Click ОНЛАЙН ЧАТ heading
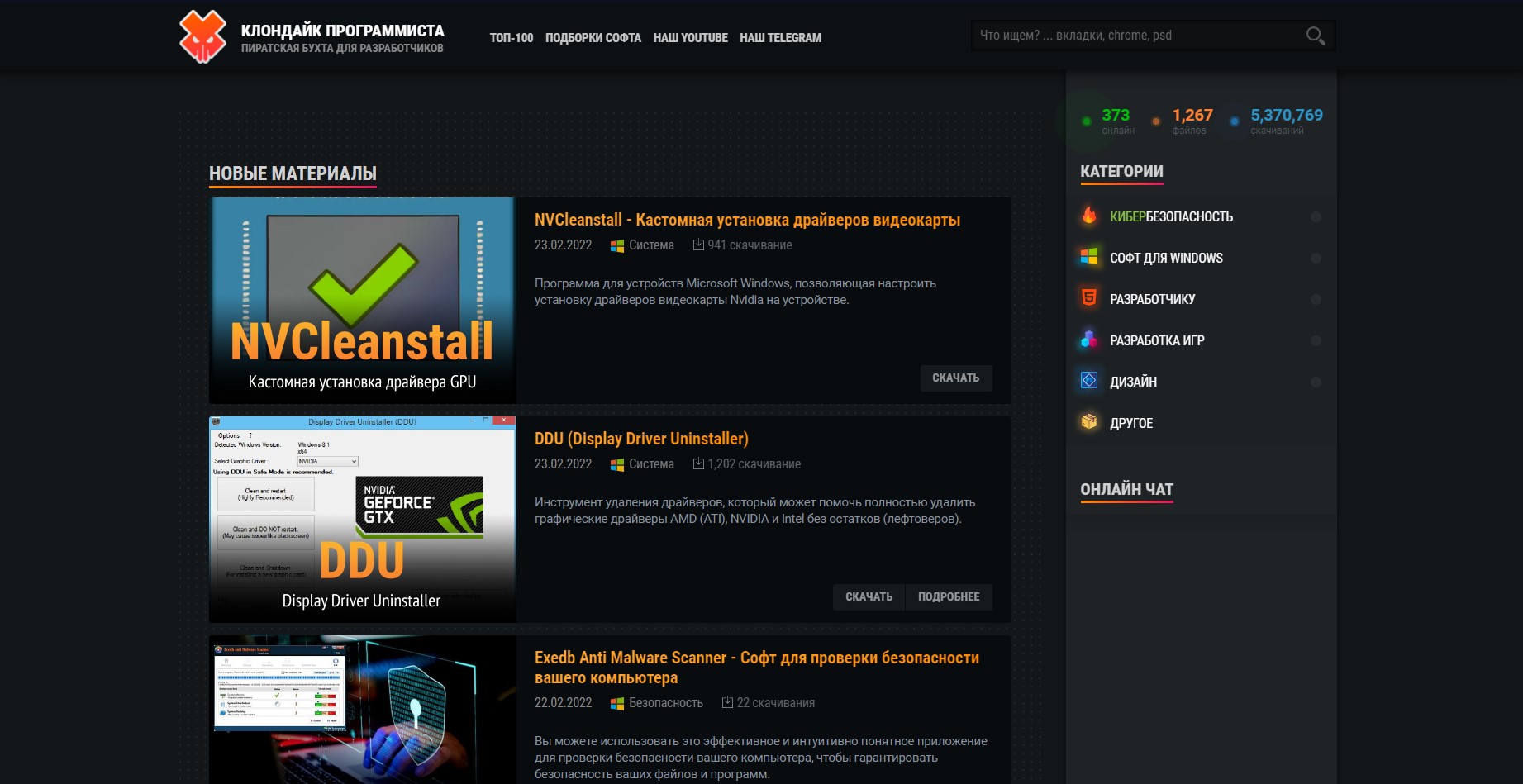Screen dimensions: 1523x784 [1127, 489]
